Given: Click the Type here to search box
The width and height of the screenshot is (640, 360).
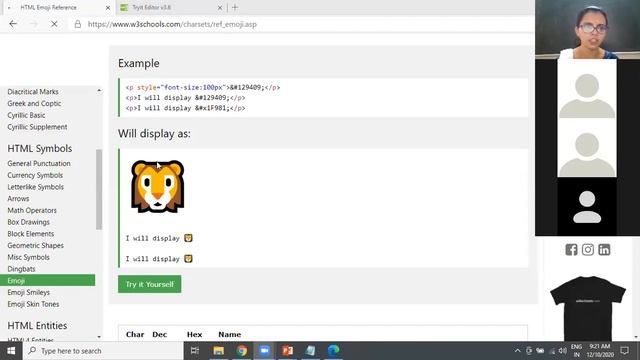Looking at the screenshot, I should click(x=103, y=351).
